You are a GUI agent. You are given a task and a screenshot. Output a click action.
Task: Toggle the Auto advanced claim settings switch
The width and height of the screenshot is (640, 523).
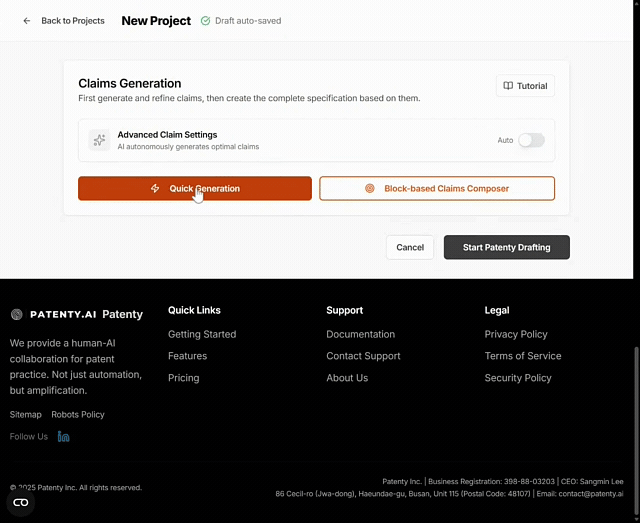tap(531, 140)
